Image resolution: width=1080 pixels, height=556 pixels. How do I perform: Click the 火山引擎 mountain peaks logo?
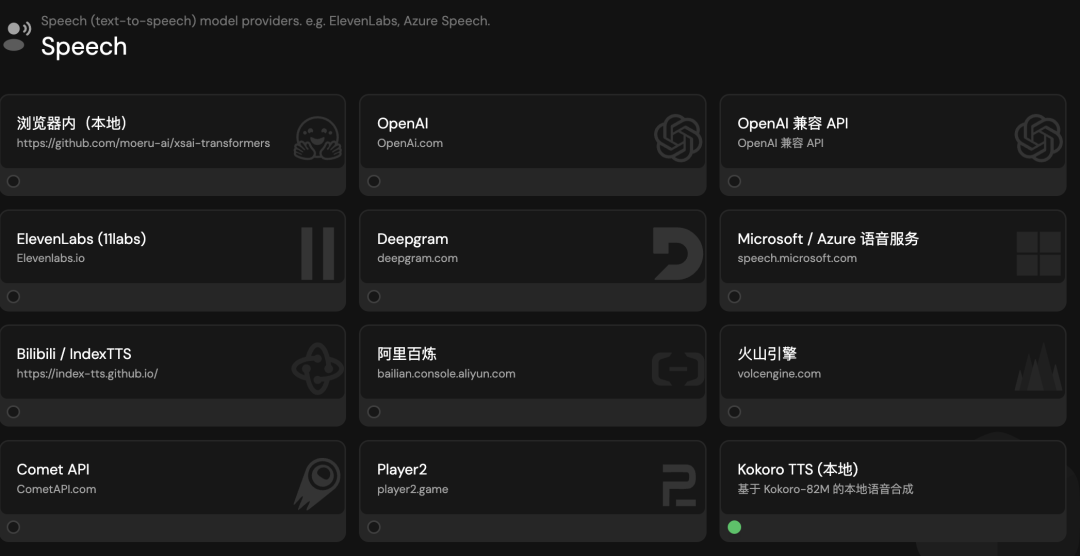pyautogui.click(x=1038, y=368)
